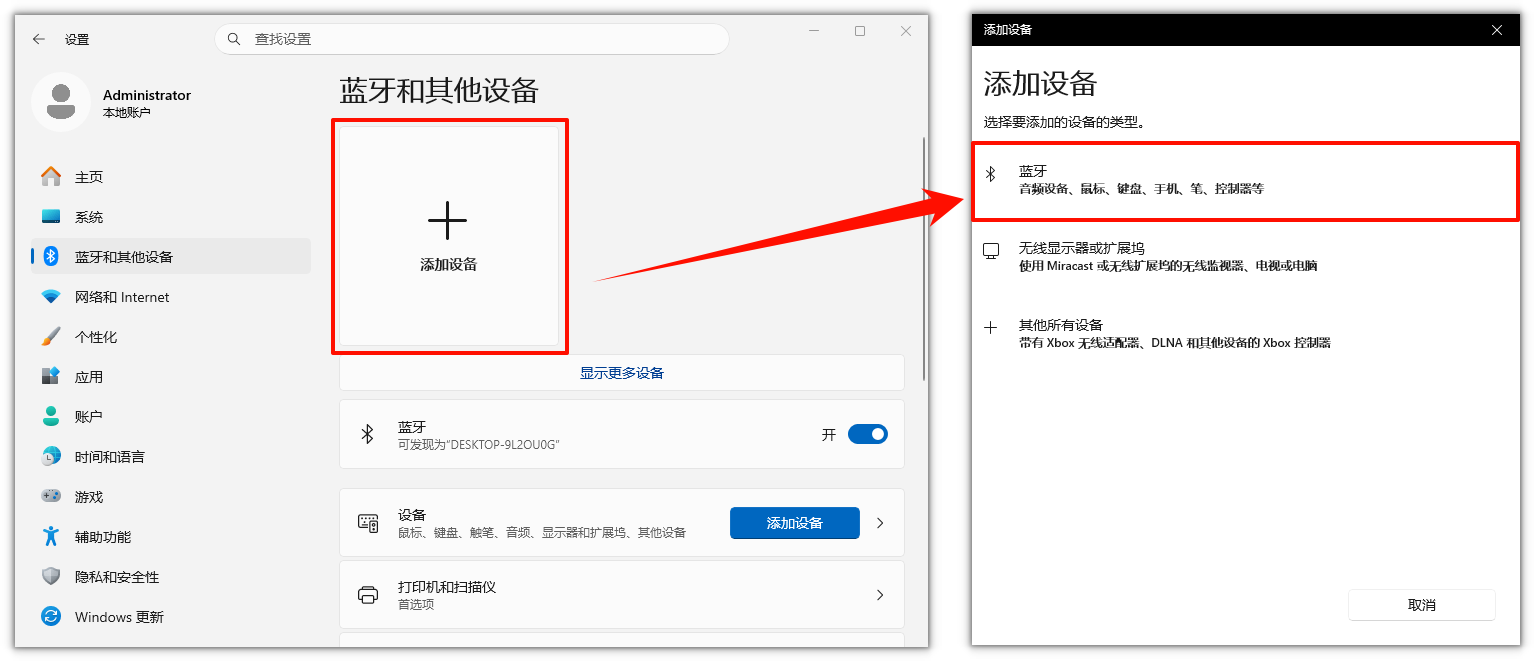Click the 应用 apps icon
Viewport: 1537px width, 662px height.
pyautogui.click(x=51, y=377)
